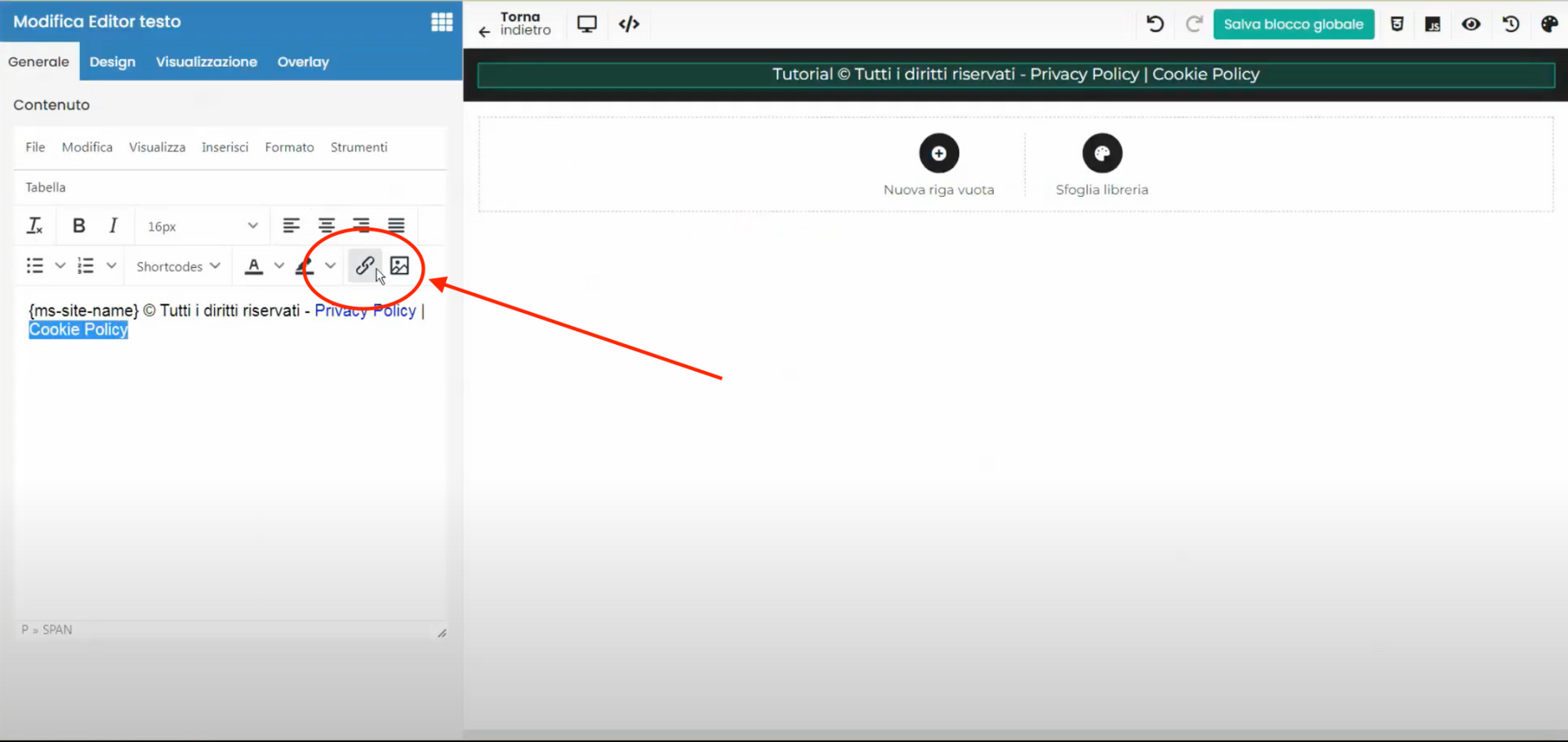1568x742 pixels.
Task: Click the Salva blocco globale button
Action: [x=1294, y=24]
